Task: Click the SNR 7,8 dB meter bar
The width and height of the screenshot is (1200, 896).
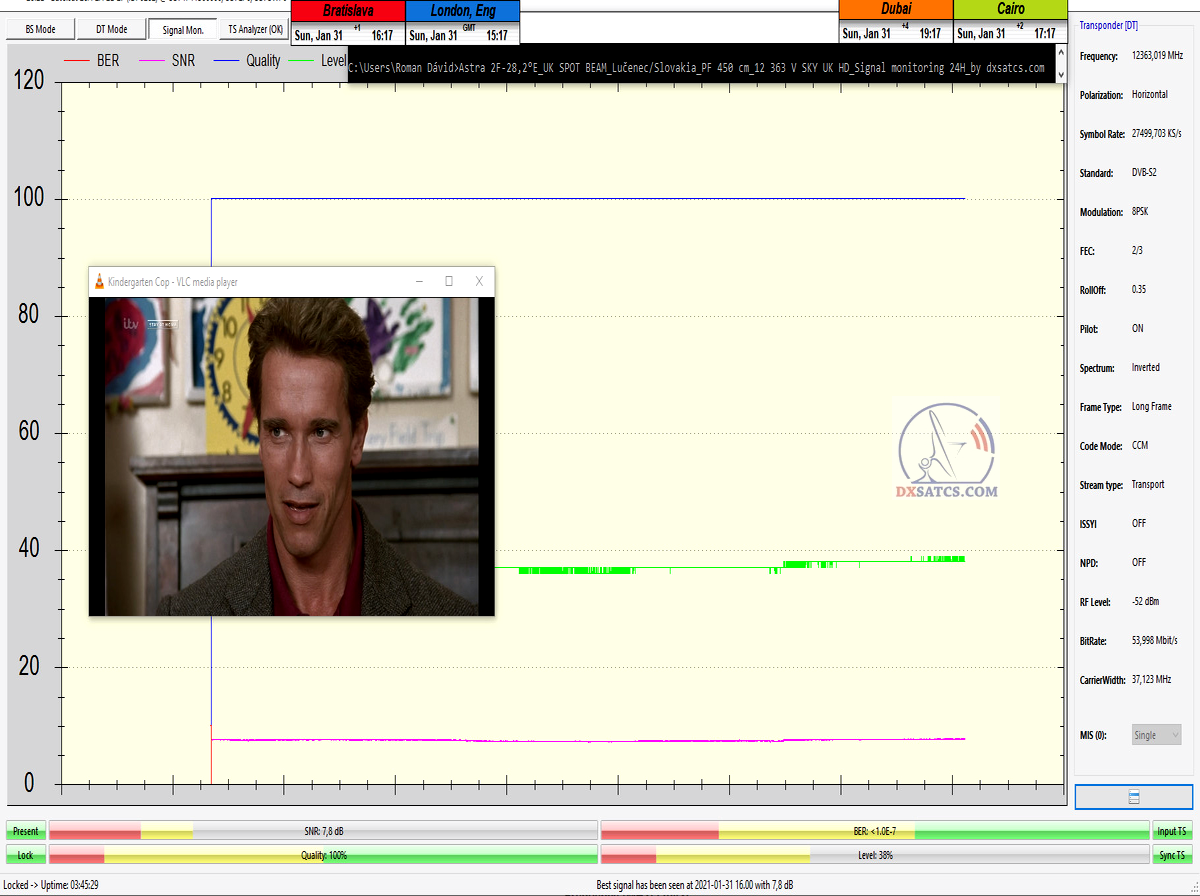Action: (x=323, y=831)
